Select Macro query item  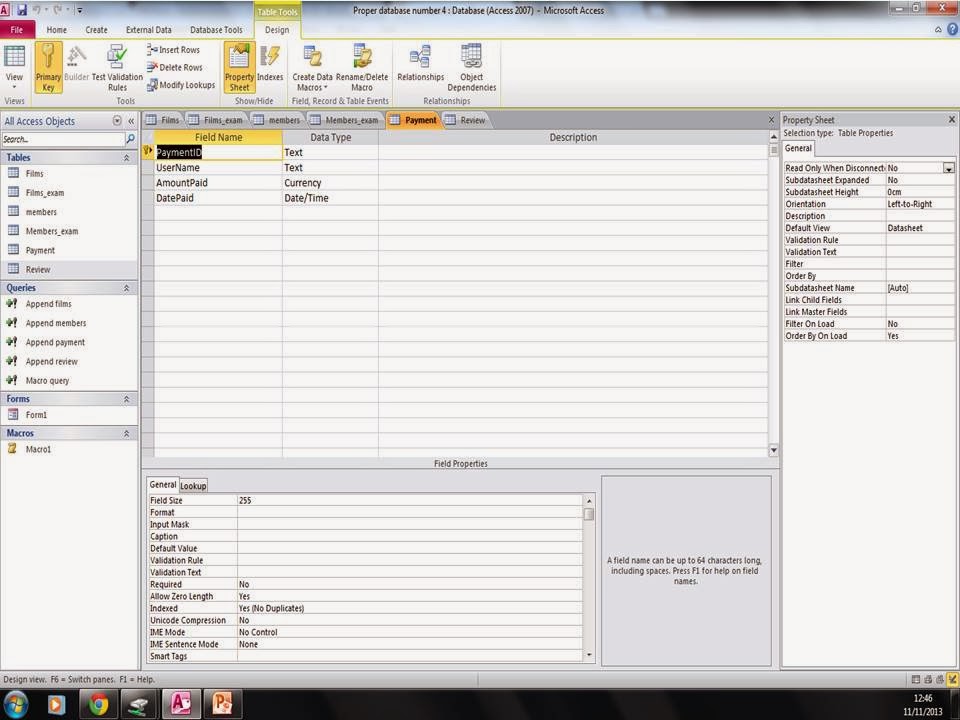tap(47, 380)
